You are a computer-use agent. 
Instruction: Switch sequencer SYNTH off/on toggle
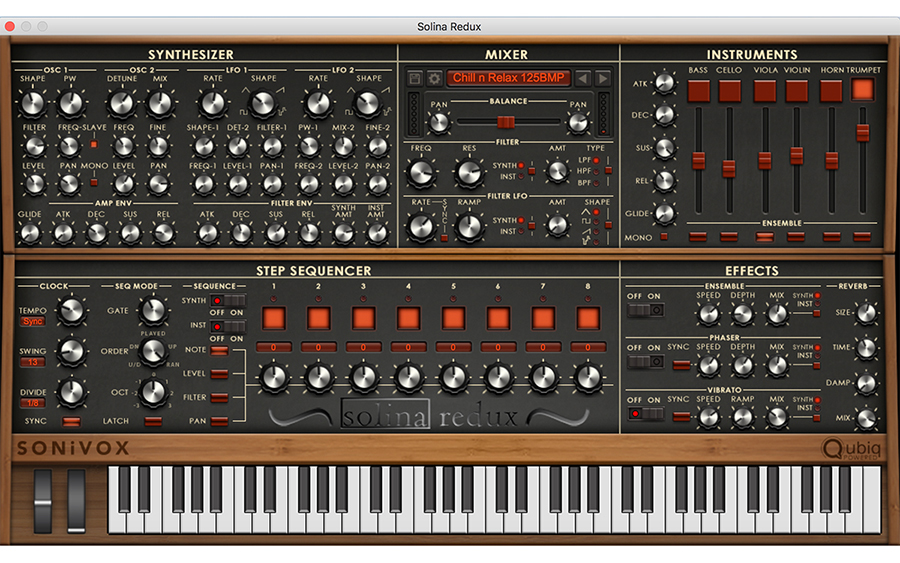[x=228, y=300]
